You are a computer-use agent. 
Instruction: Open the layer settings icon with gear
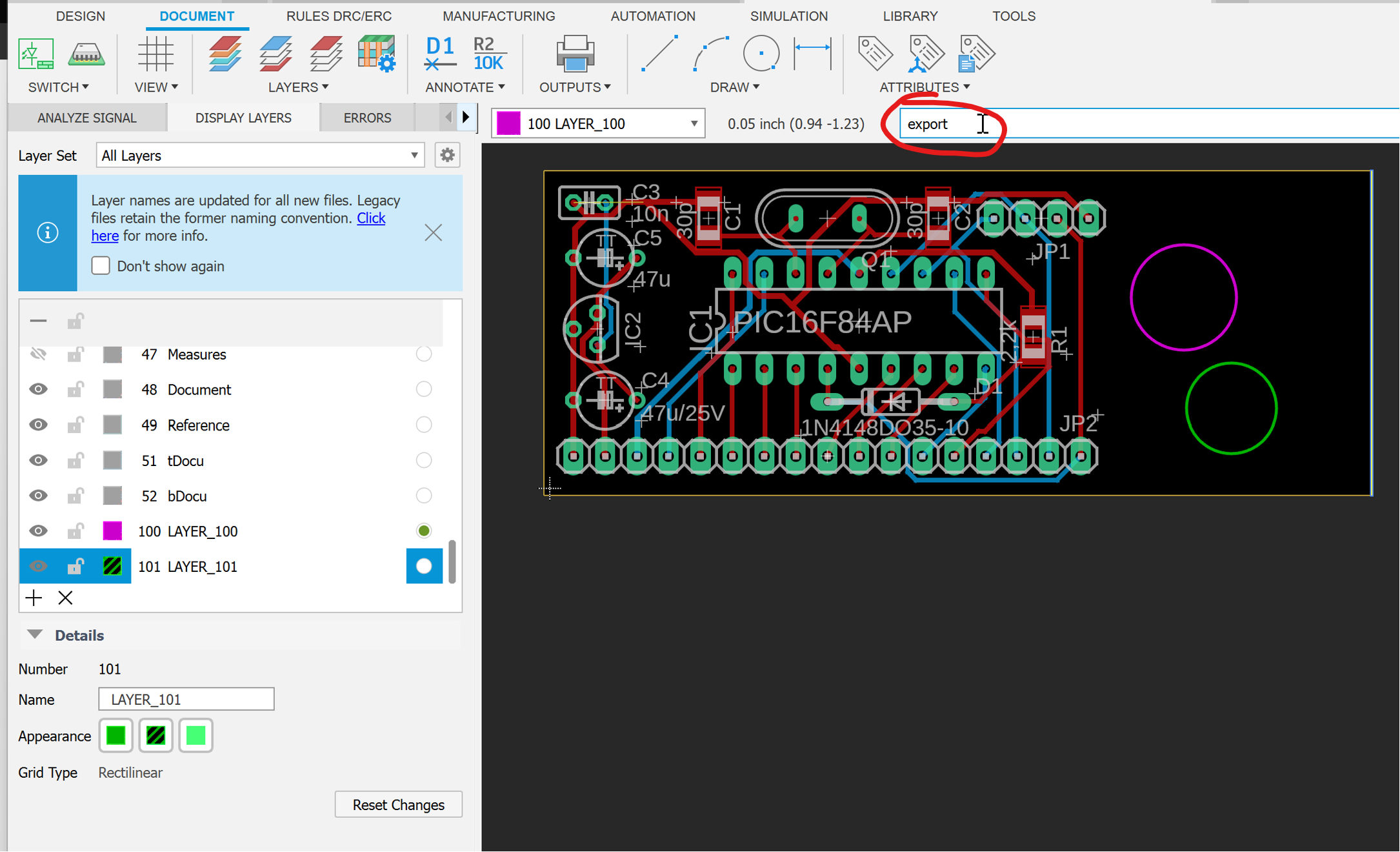pyautogui.click(x=377, y=54)
